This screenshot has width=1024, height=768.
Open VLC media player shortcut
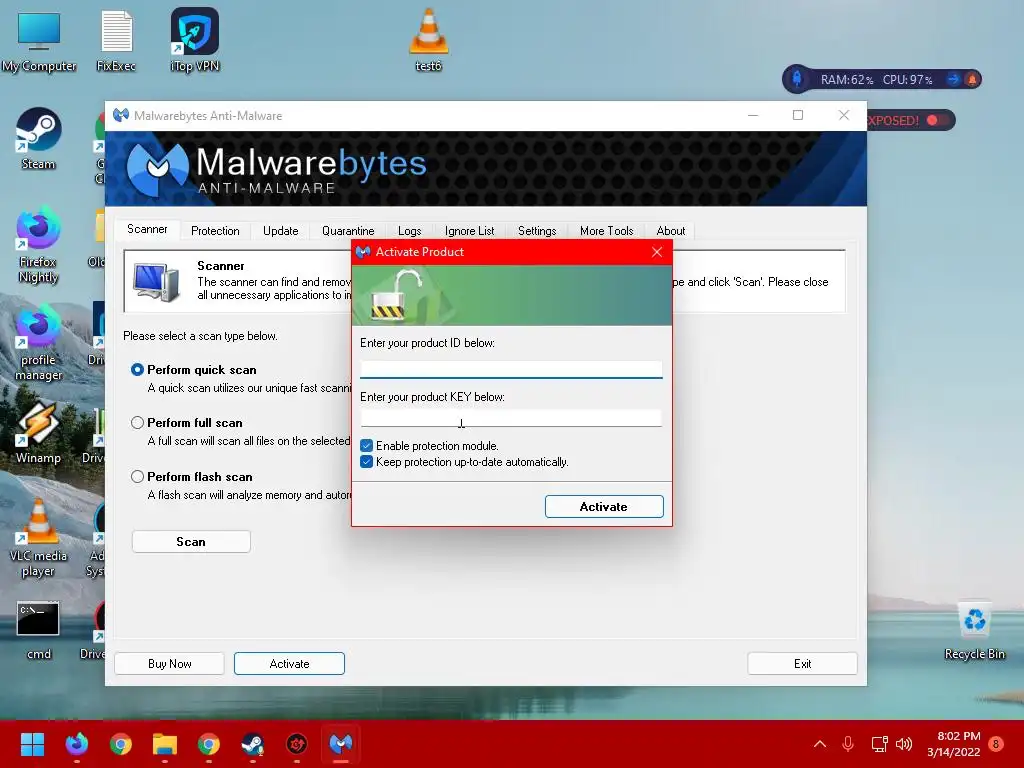pyautogui.click(x=39, y=538)
